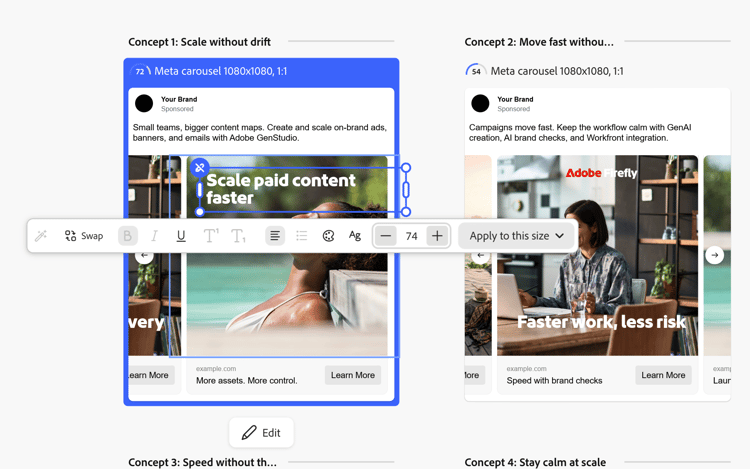Image resolution: width=750 pixels, height=469 pixels.
Task: Click the Concept 2: Move fast title
Action: pos(539,42)
